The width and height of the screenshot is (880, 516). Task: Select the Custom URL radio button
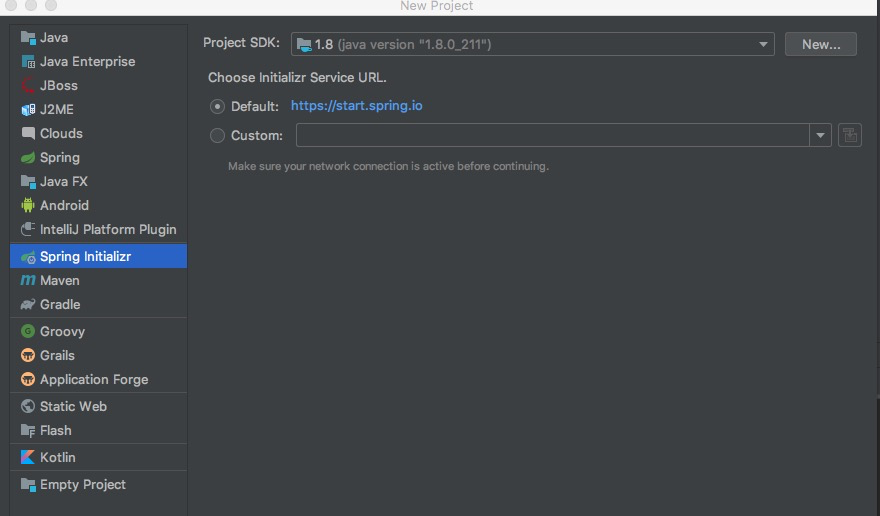[217, 135]
